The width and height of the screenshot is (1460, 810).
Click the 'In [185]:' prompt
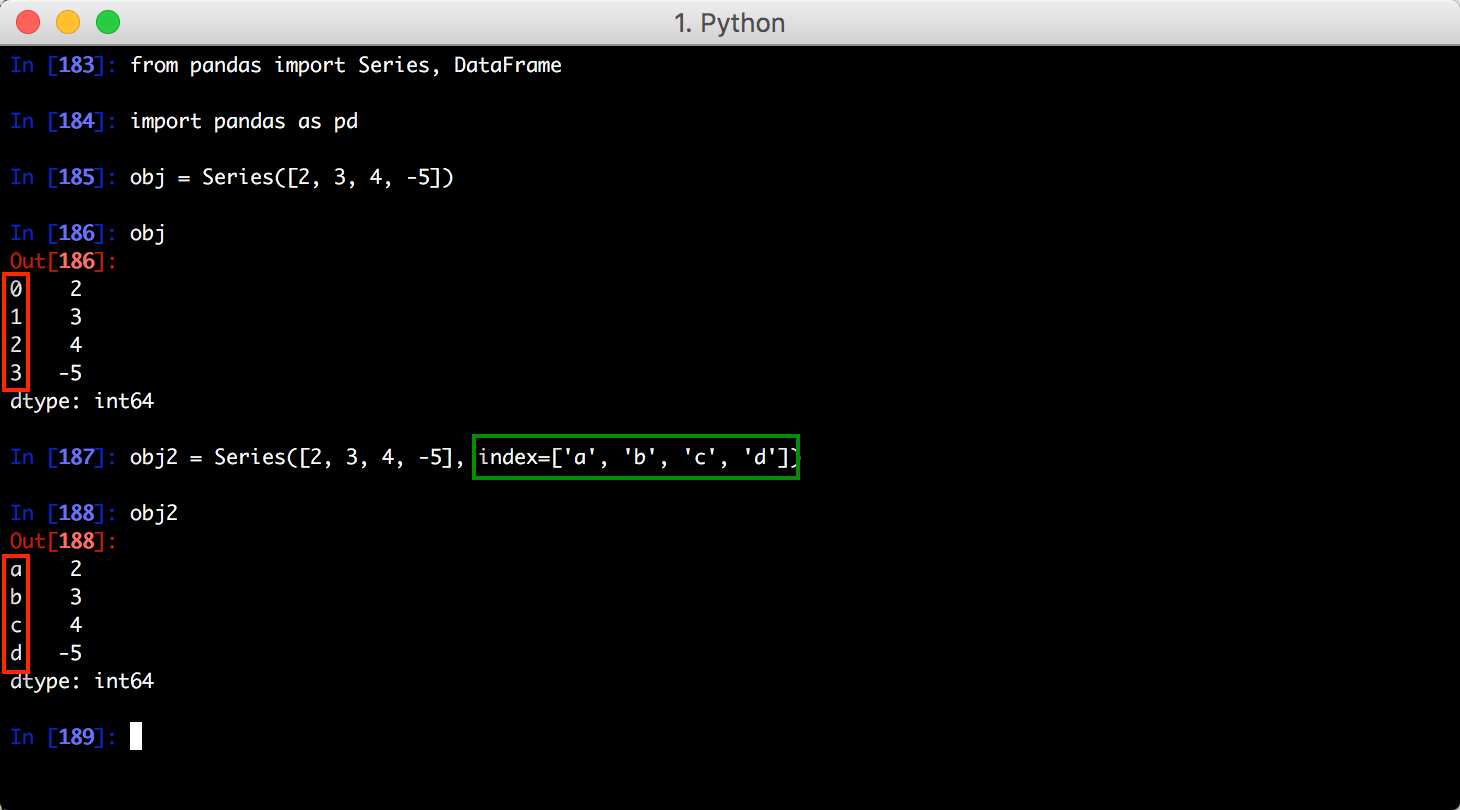coord(64,178)
